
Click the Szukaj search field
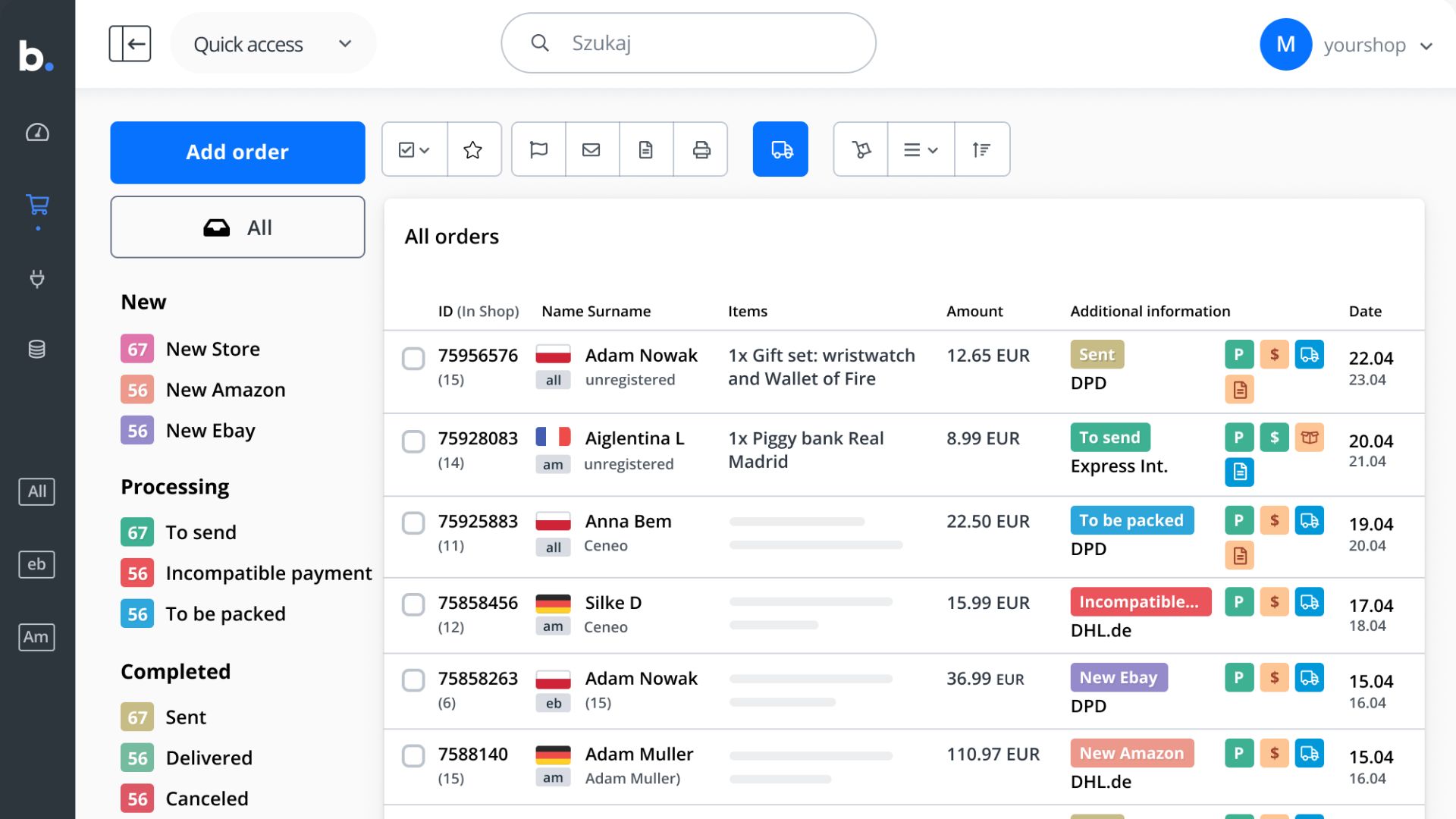[x=689, y=43]
